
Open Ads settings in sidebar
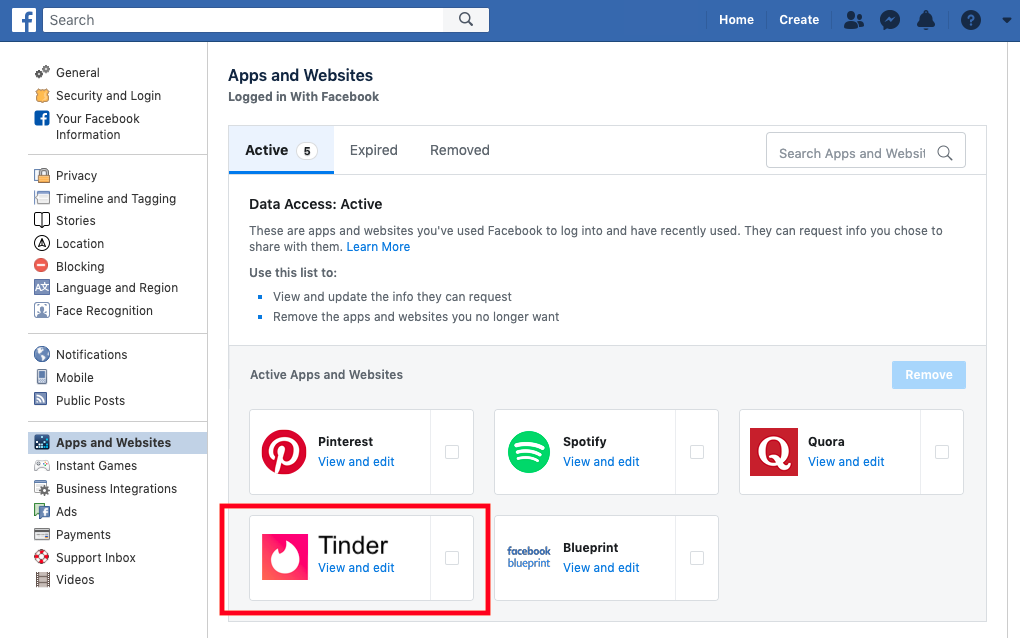tap(66, 512)
